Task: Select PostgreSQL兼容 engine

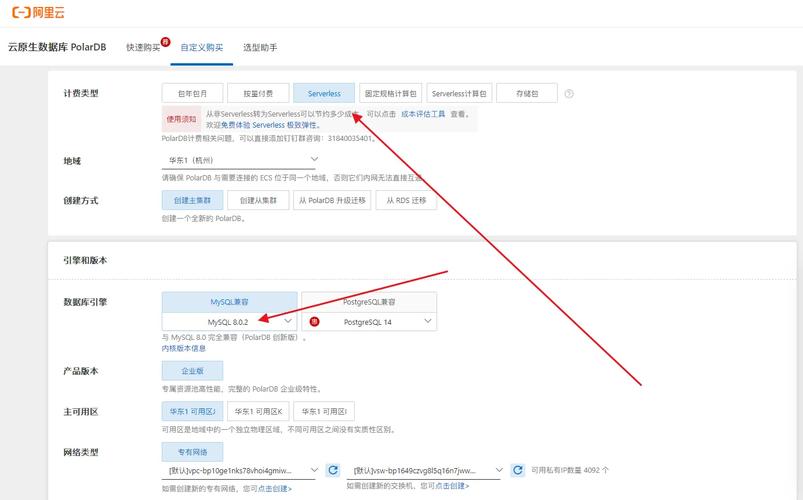Action: [369, 302]
